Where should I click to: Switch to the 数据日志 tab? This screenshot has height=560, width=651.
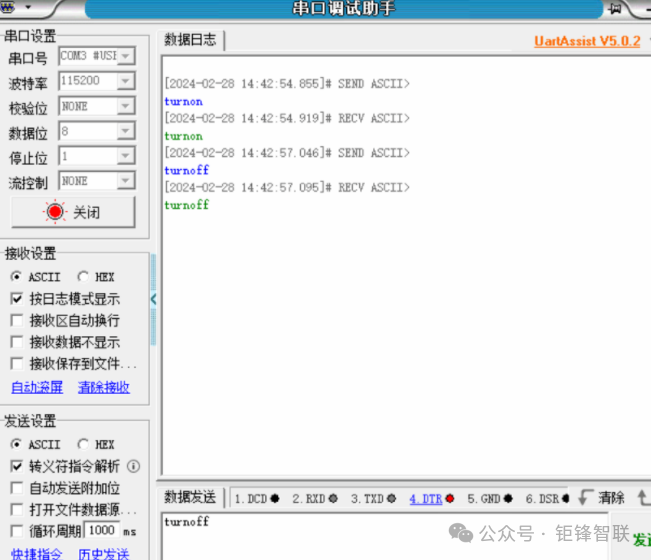191,40
